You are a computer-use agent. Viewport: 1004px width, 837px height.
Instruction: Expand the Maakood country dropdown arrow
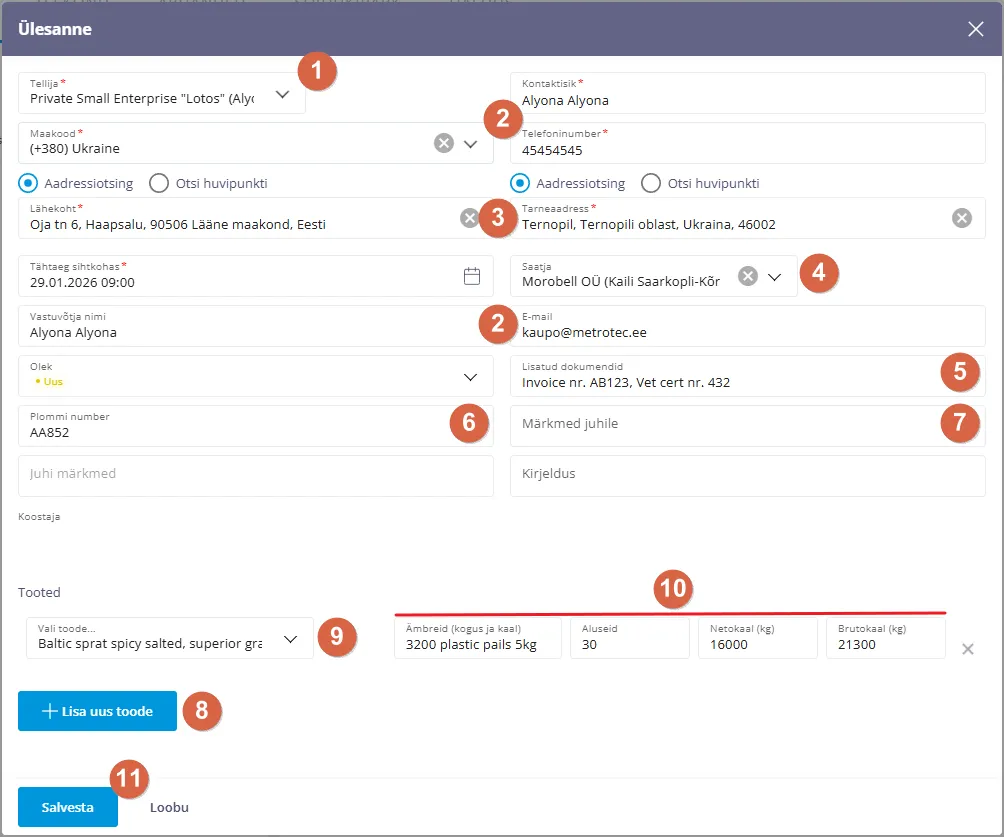(471, 143)
